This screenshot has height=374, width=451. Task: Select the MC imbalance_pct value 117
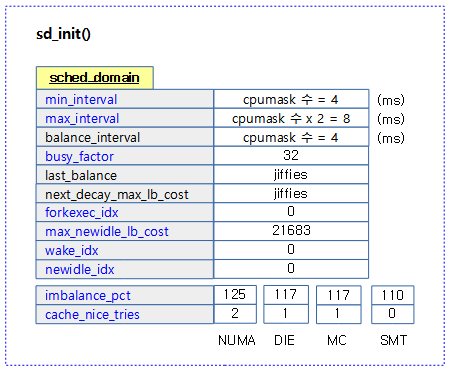coord(339,295)
